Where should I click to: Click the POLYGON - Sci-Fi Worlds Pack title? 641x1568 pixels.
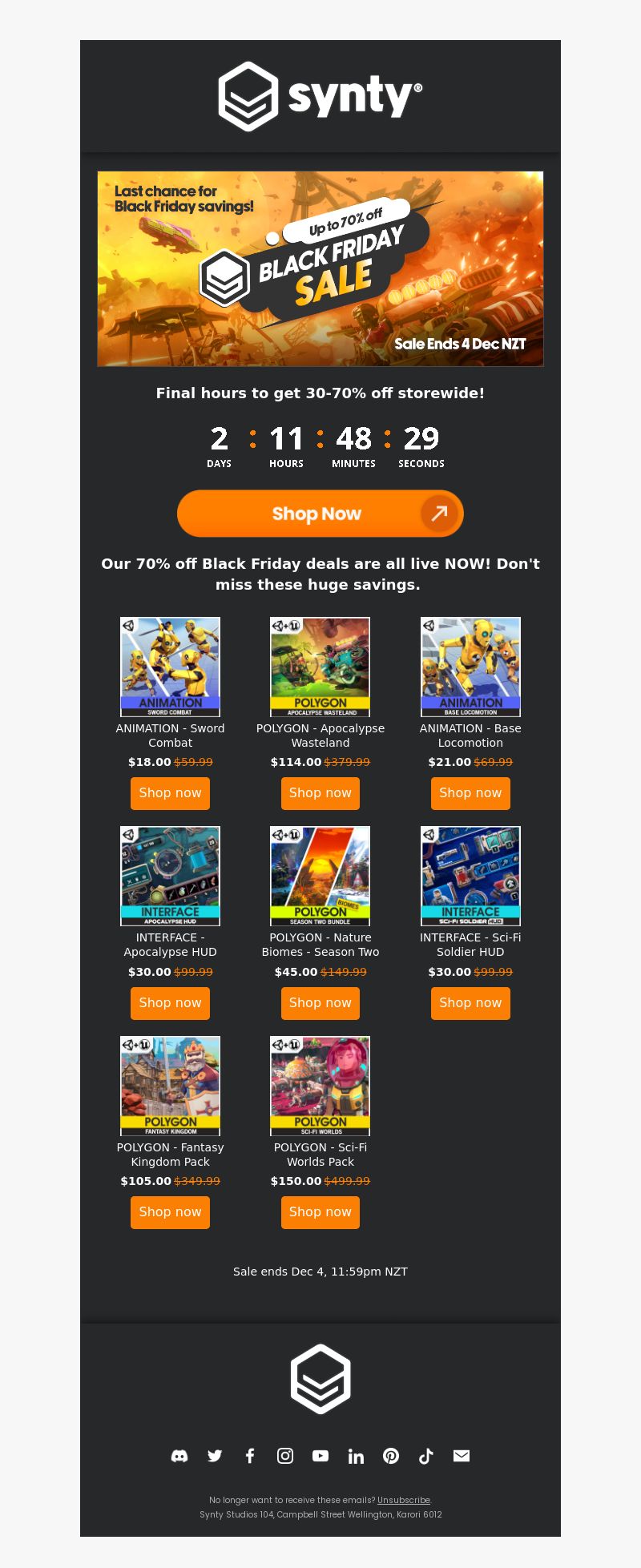(320, 1155)
